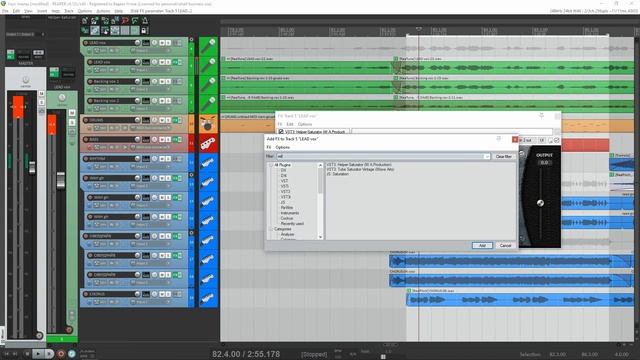Click the plugin folder tree scrollbar down arrow
The width and height of the screenshot is (640, 360).
point(320,237)
